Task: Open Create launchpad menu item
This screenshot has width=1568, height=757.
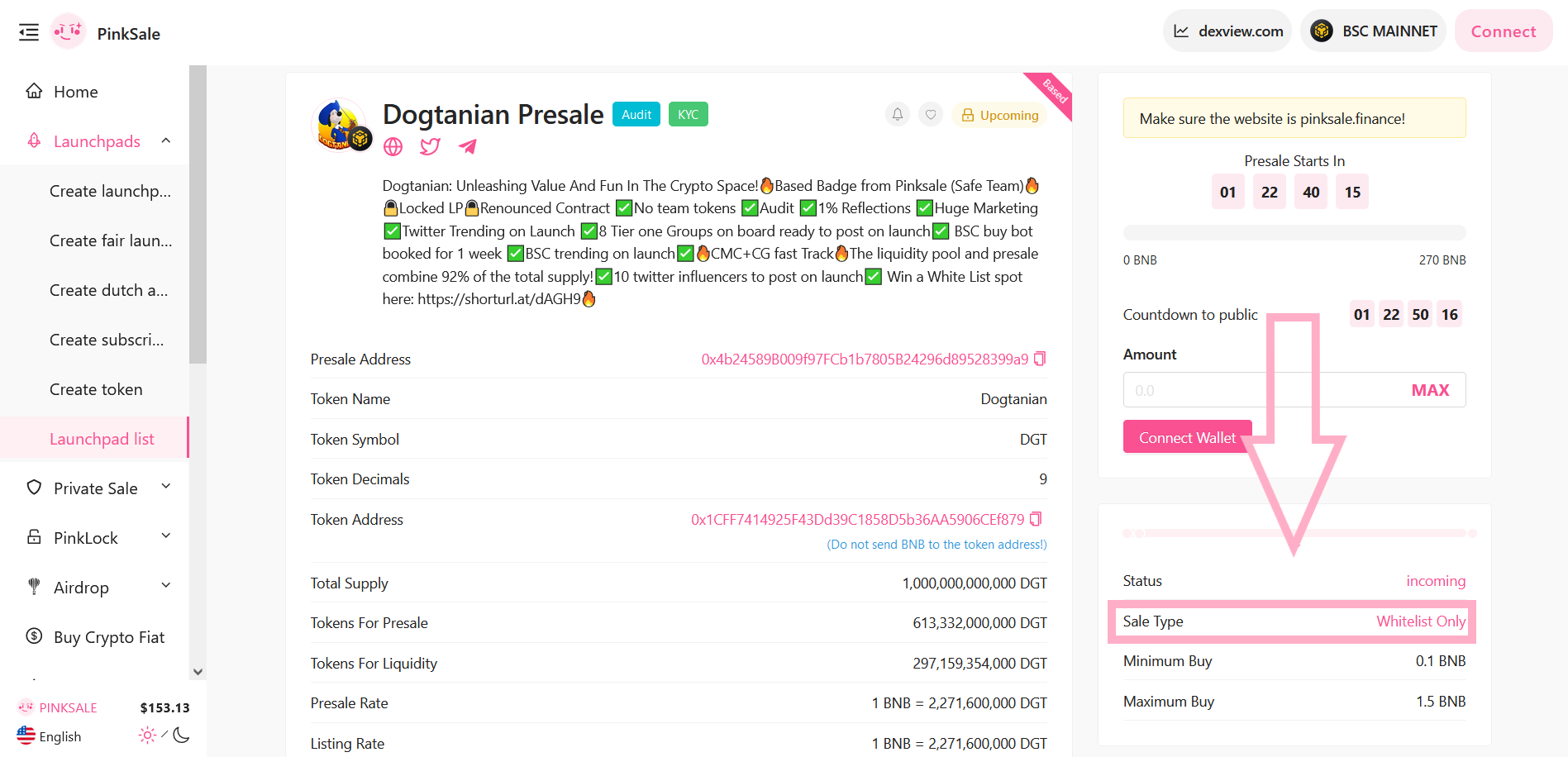Action: click(110, 191)
